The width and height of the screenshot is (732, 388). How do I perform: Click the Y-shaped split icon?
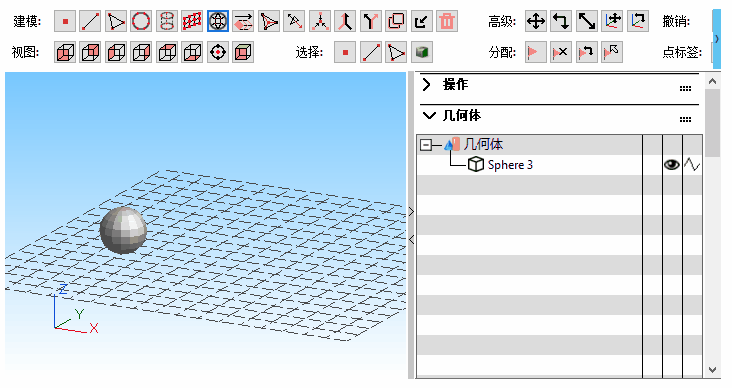tap(371, 21)
